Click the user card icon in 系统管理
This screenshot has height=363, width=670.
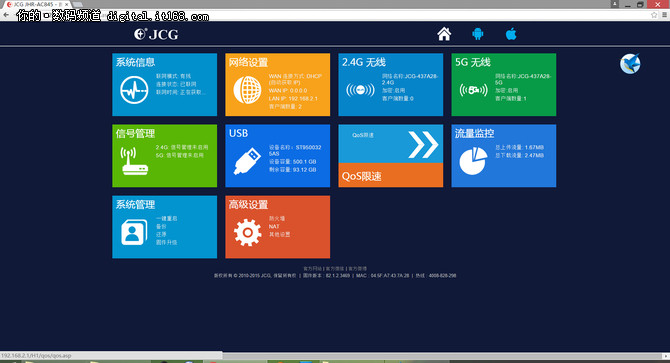coord(134,232)
